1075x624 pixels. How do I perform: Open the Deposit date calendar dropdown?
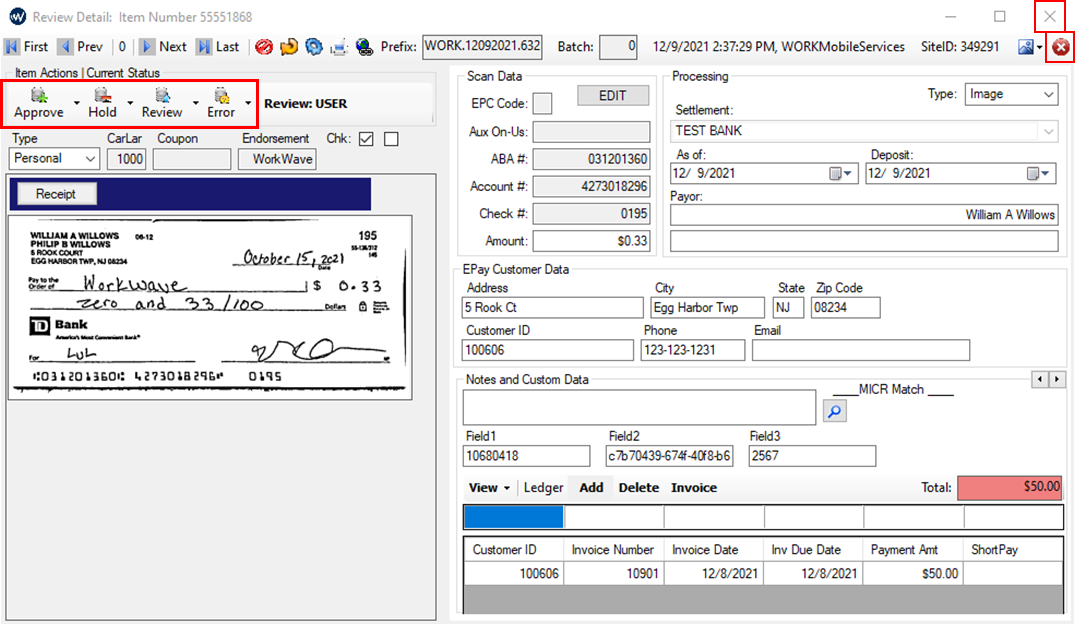[x=1038, y=173]
